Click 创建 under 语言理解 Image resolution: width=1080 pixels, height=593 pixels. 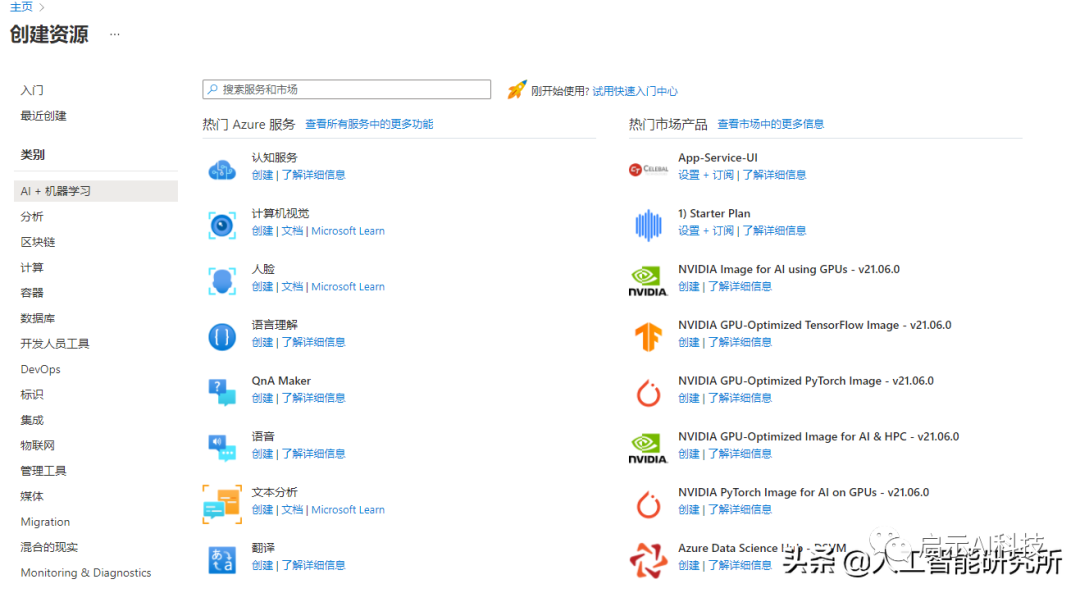pos(262,342)
